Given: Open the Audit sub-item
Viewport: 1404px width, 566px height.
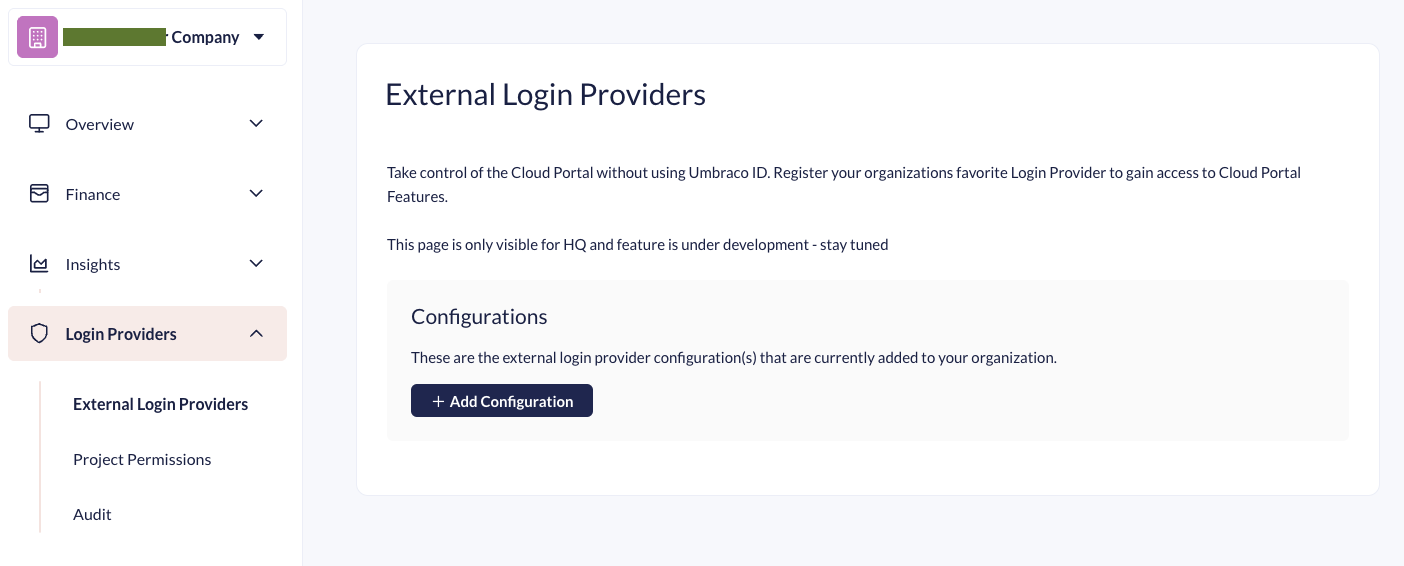Looking at the screenshot, I should click(x=92, y=514).
